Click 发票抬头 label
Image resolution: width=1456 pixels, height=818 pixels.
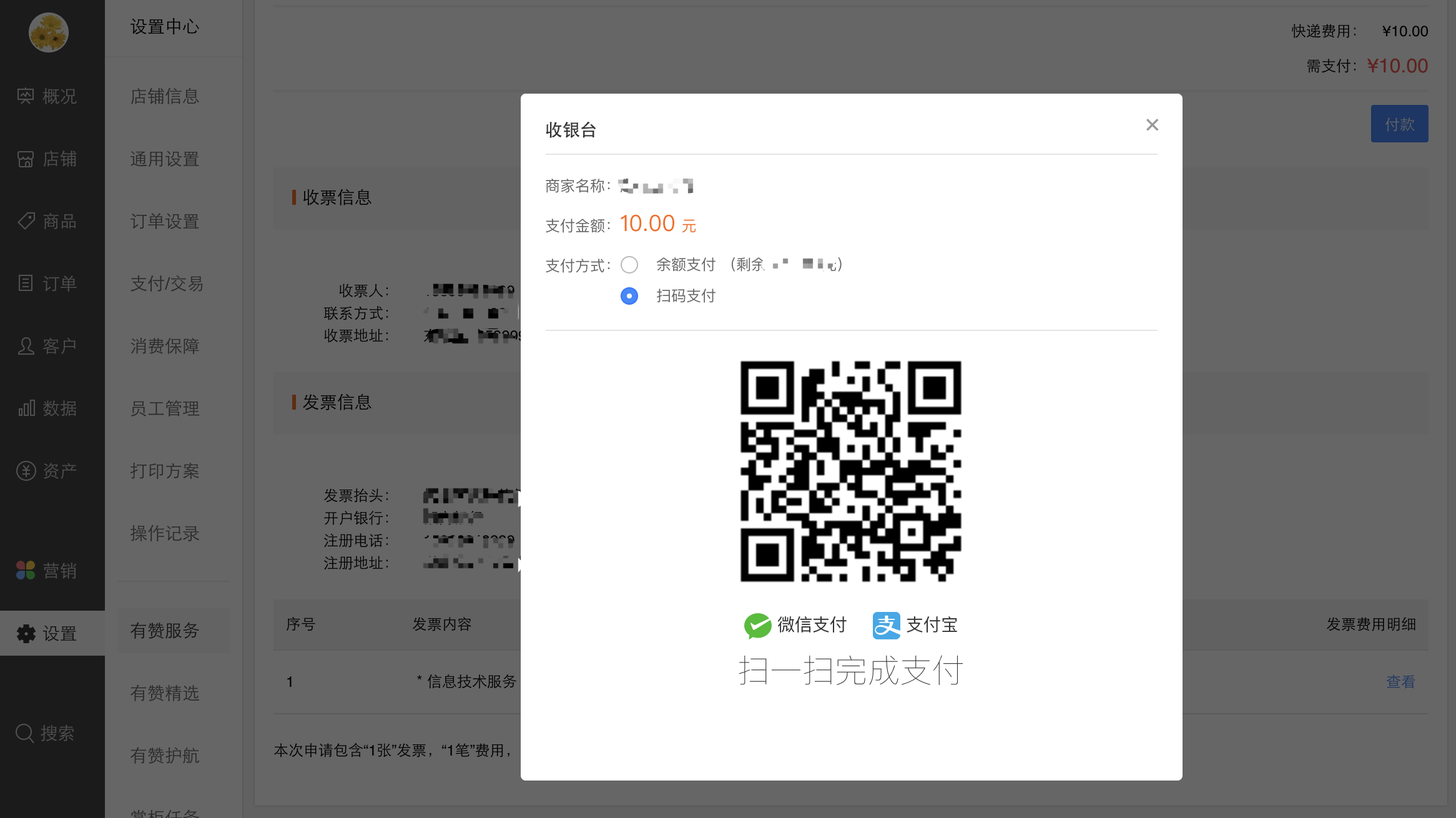[357, 496]
